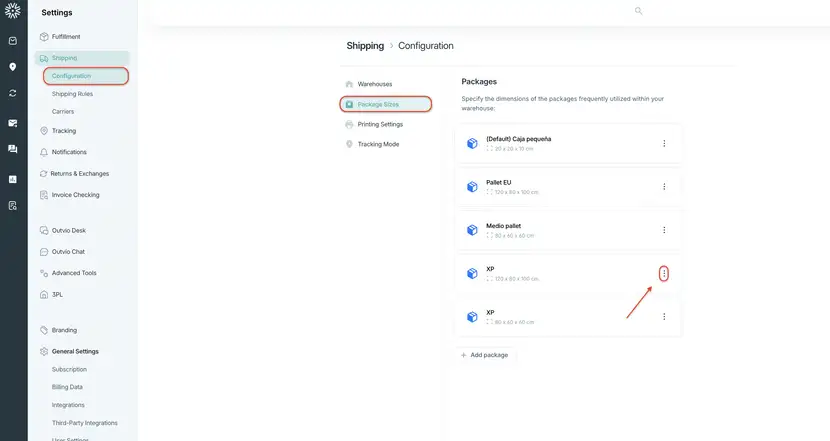This screenshot has height=441, width=830.
Task: Open the location pin icon in dark sidebar
Action: (13, 67)
